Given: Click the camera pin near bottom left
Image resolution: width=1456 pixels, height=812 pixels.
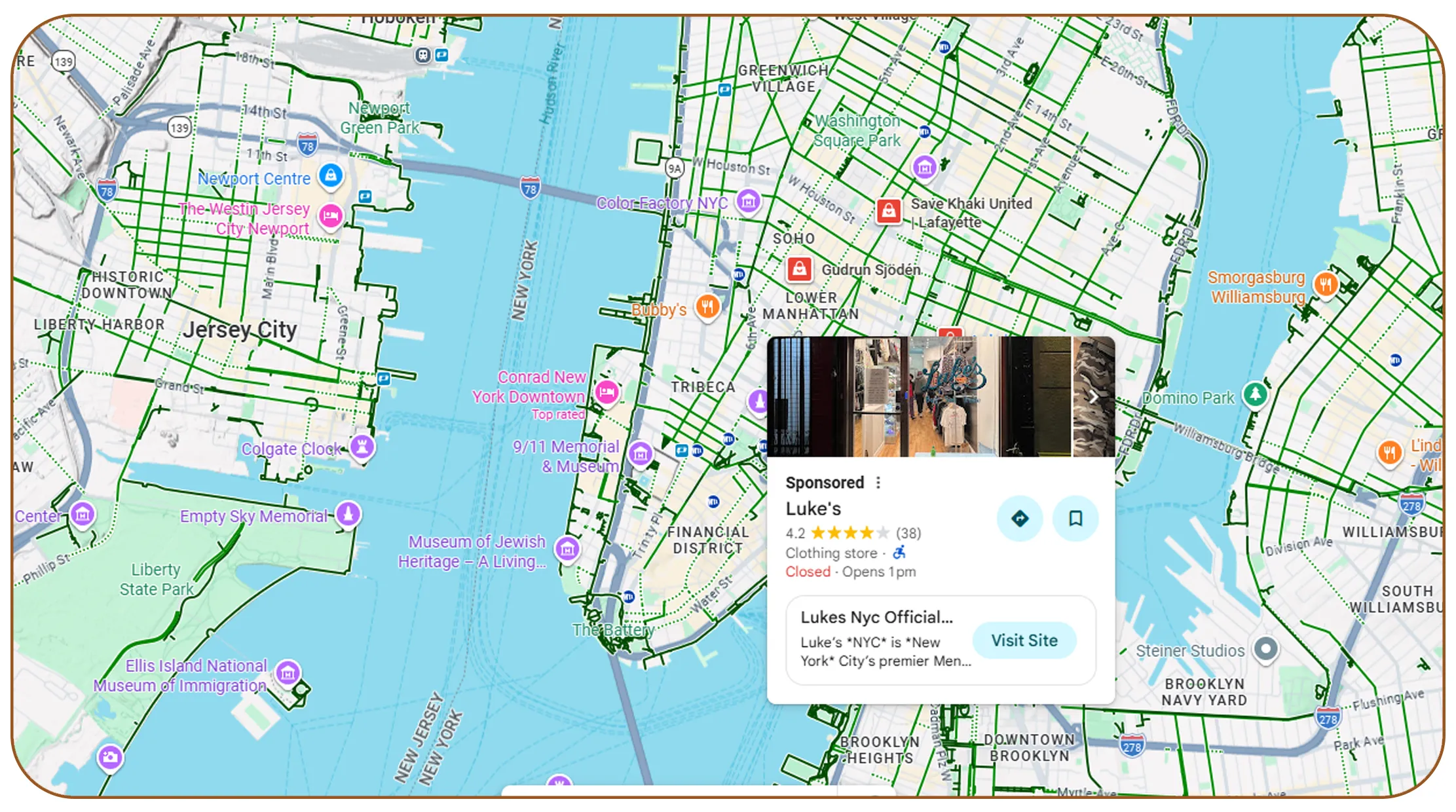Looking at the screenshot, I should (x=110, y=758).
